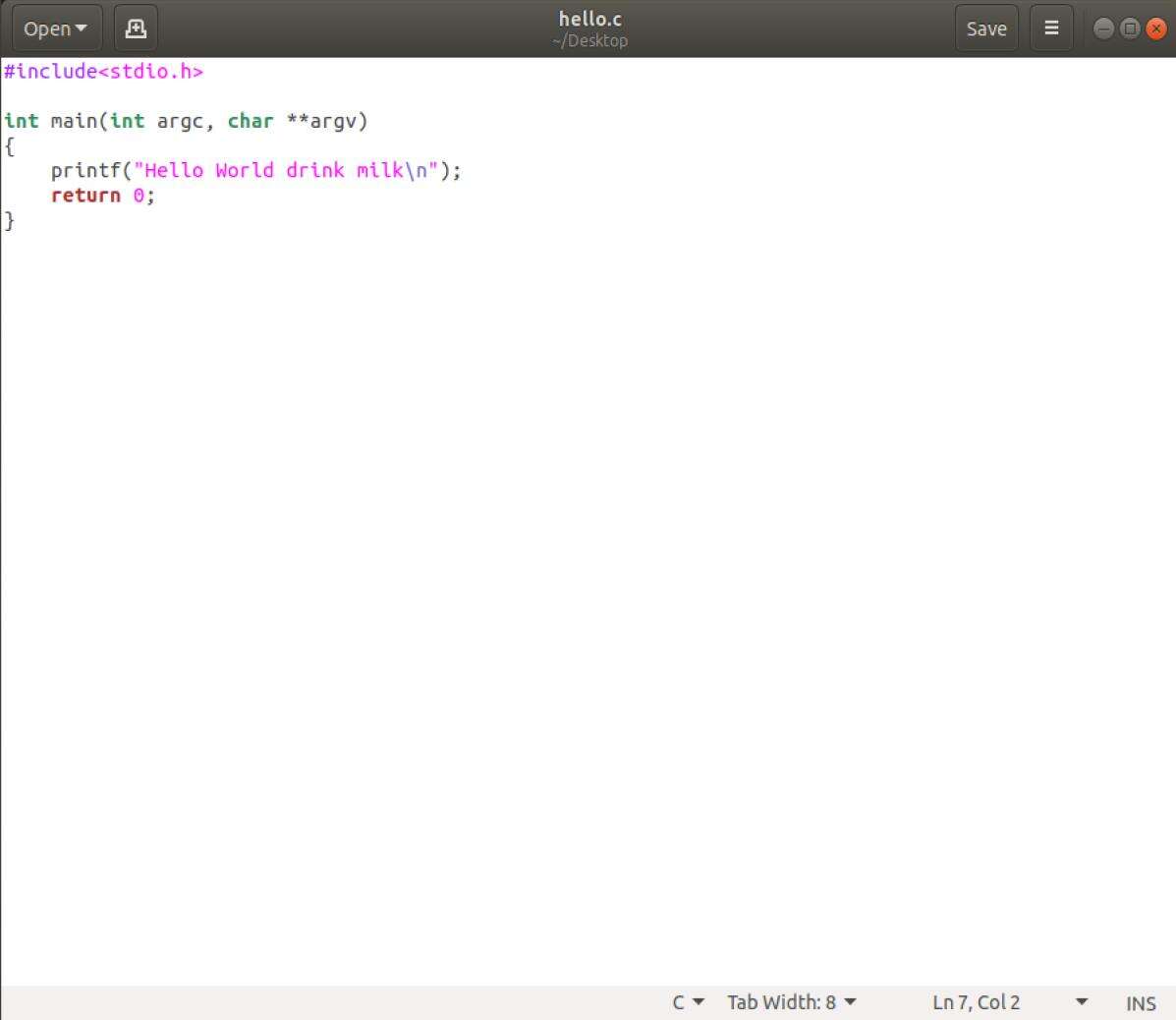The width and height of the screenshot is (1176, 1020).
Task: Click the Open file button
Action: pyautogui.click(x=56, y=28)
